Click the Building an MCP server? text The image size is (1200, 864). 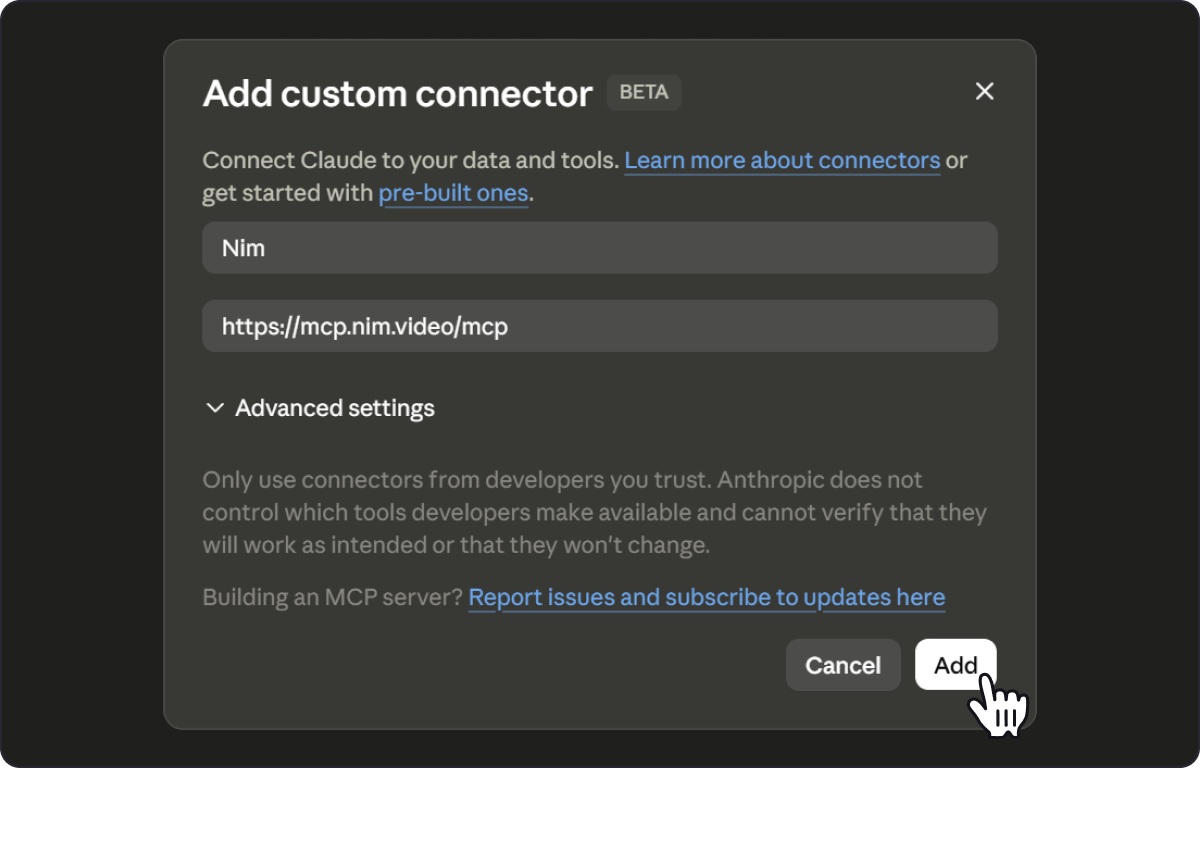click(x=332, y=597)
